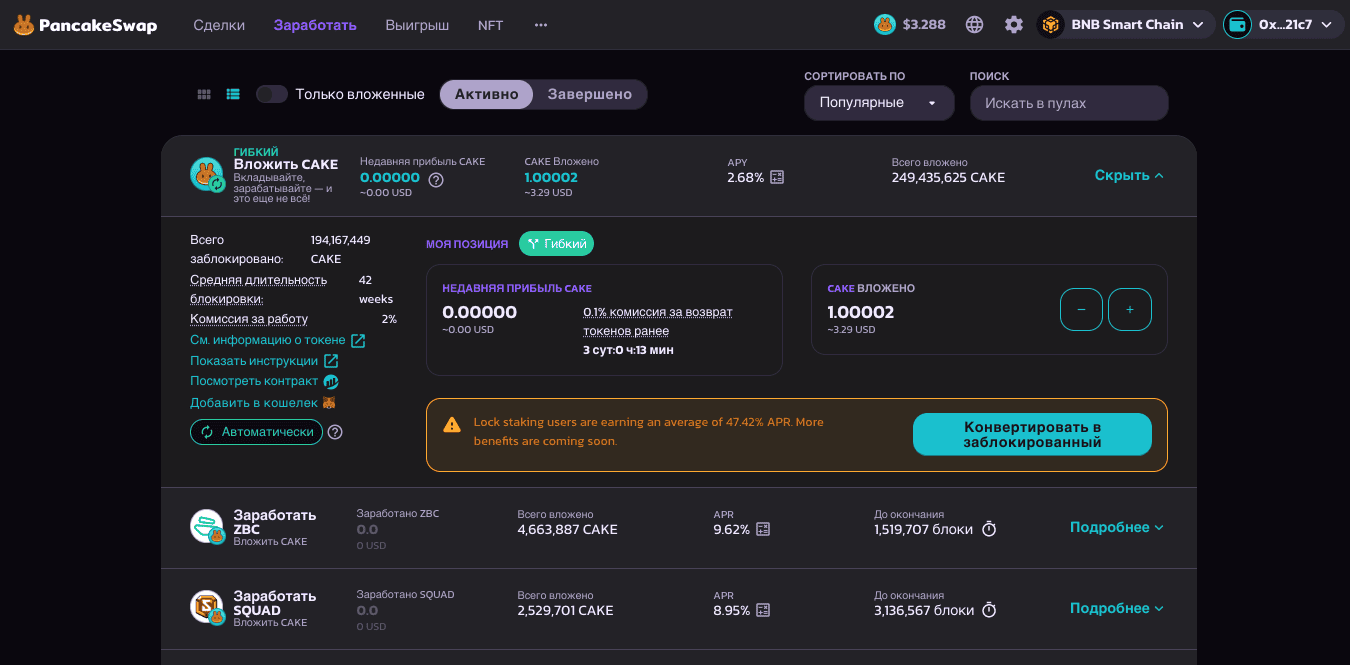The height and width of the screenshot is (665, 1350).
Task: Click the help icon next to Автоматически
Action: click(x=335, y=432)
